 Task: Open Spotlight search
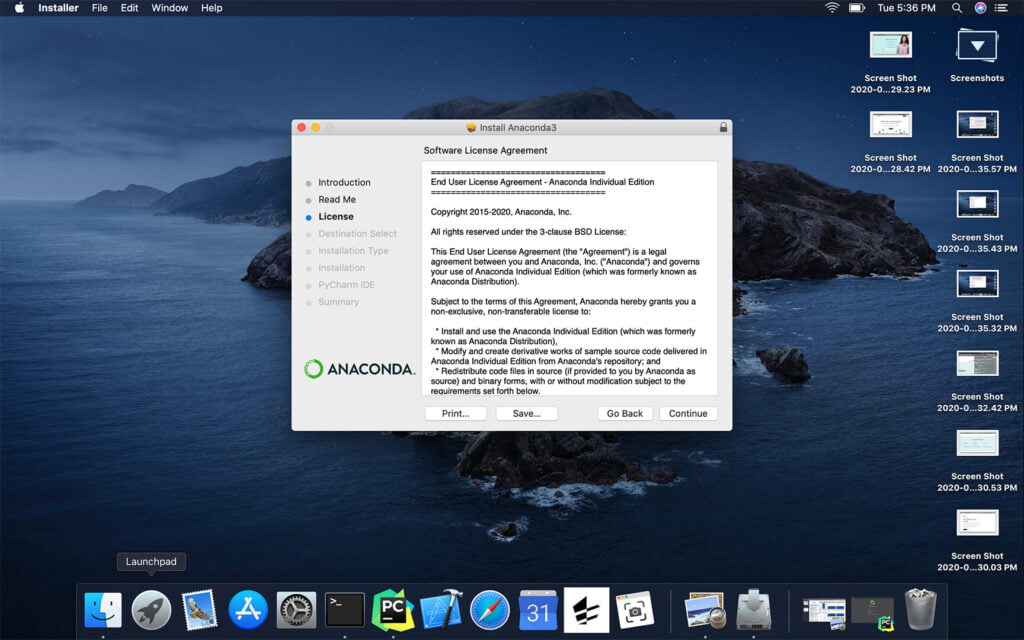pos(956,8)
